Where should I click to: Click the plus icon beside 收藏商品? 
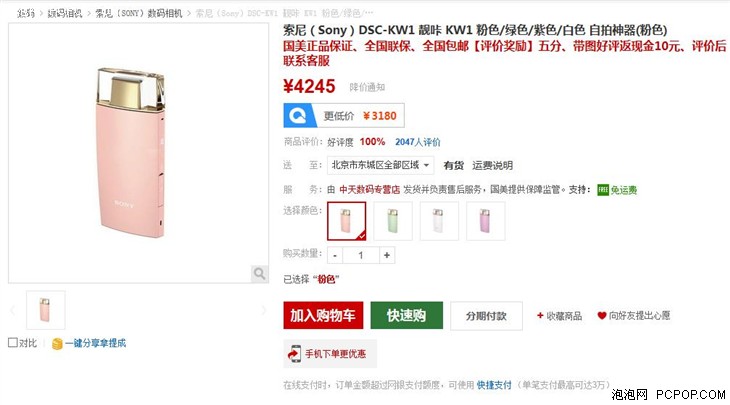tap(540, 316)
